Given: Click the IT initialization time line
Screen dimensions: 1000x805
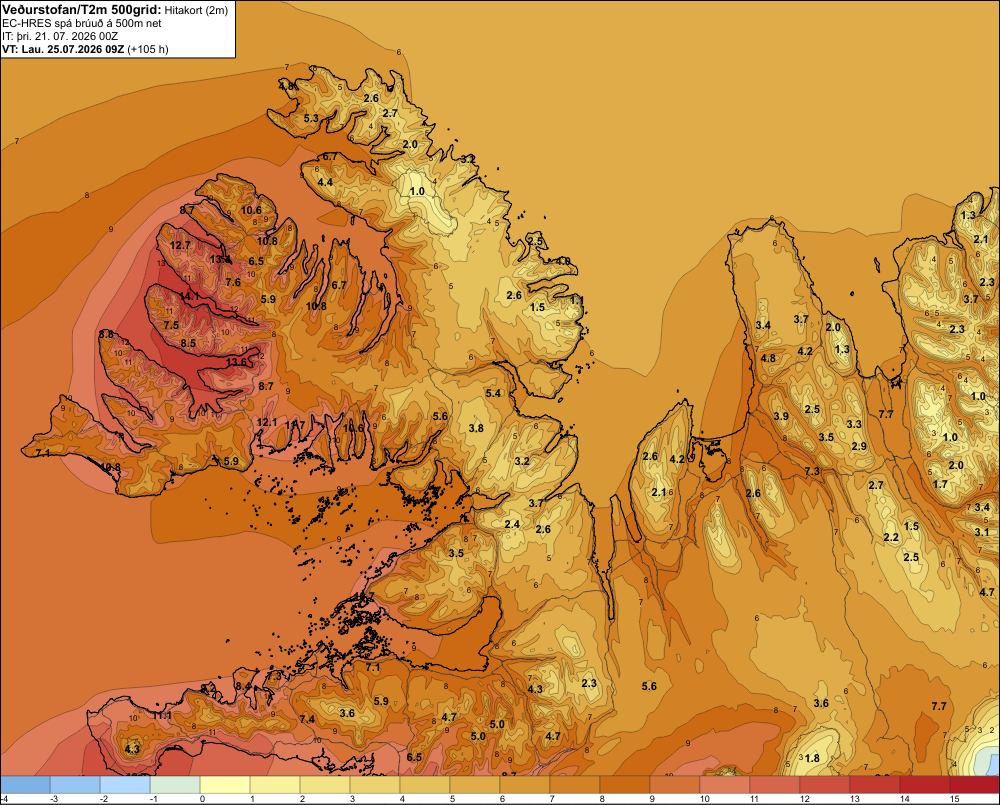Looking at the screenshot, I should (60, 36).
